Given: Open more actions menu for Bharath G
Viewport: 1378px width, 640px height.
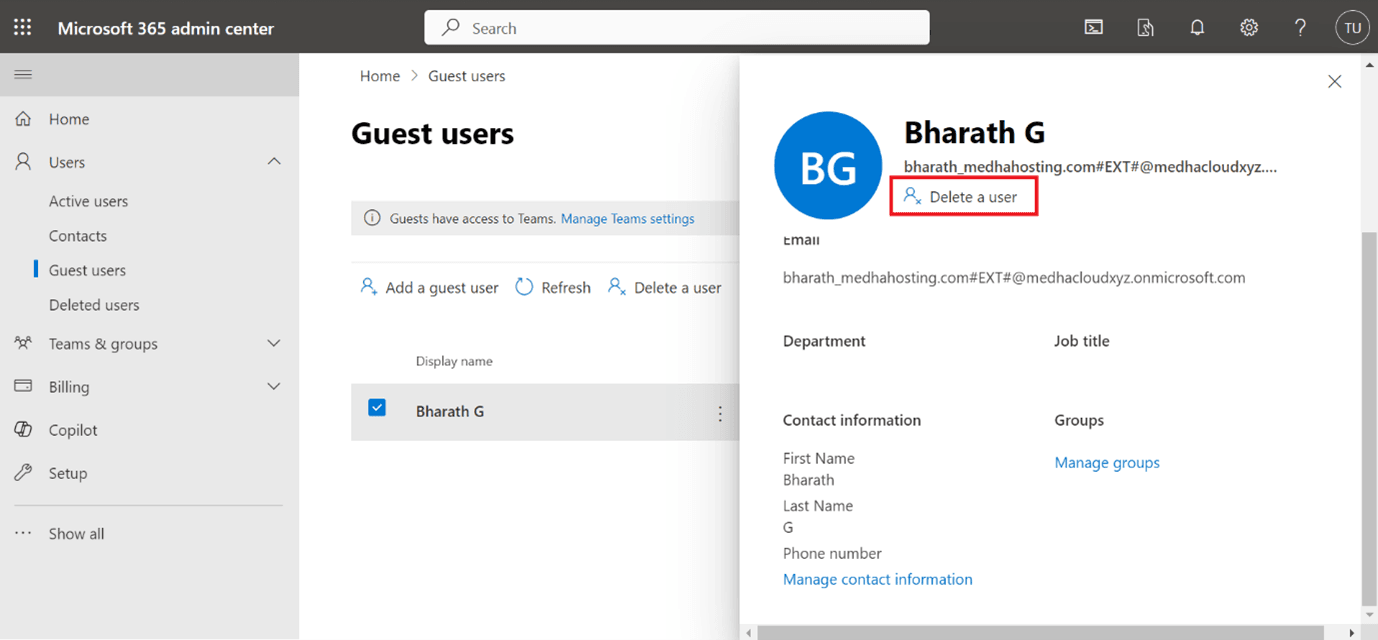Looking at the screenshot, I should pos(720,411).
